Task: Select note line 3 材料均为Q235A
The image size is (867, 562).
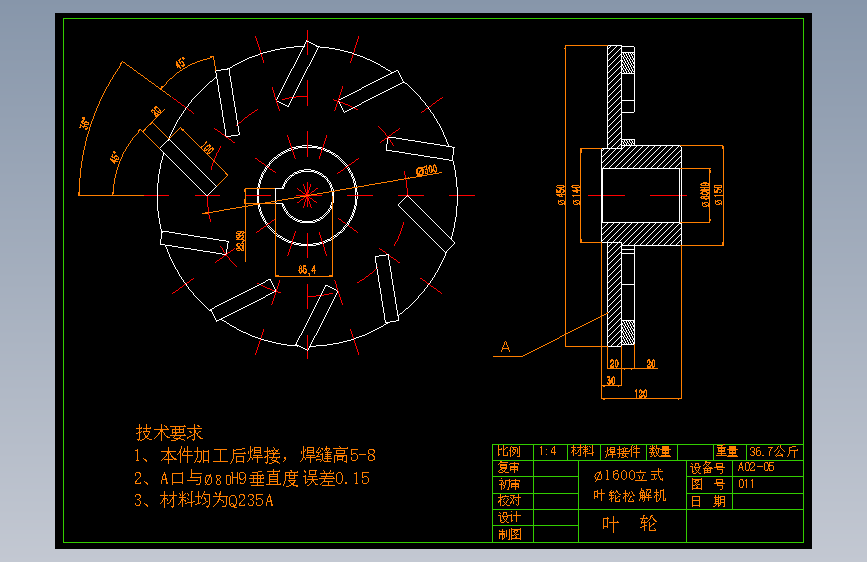Action: pyautogui.click(x=203, y=501)
